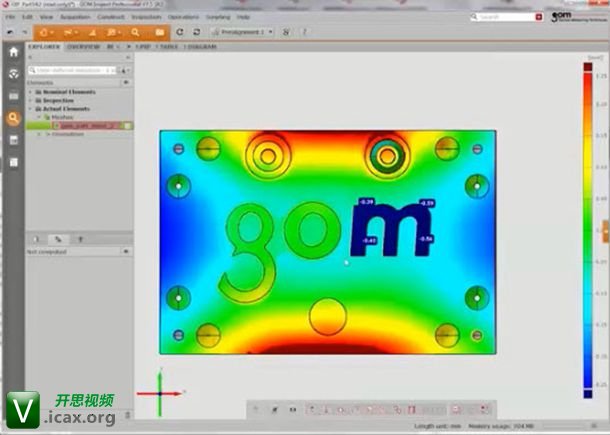Screen dimensions: 610x435
Task: Switch to the 3D view tab
Action: pos(142,47)
